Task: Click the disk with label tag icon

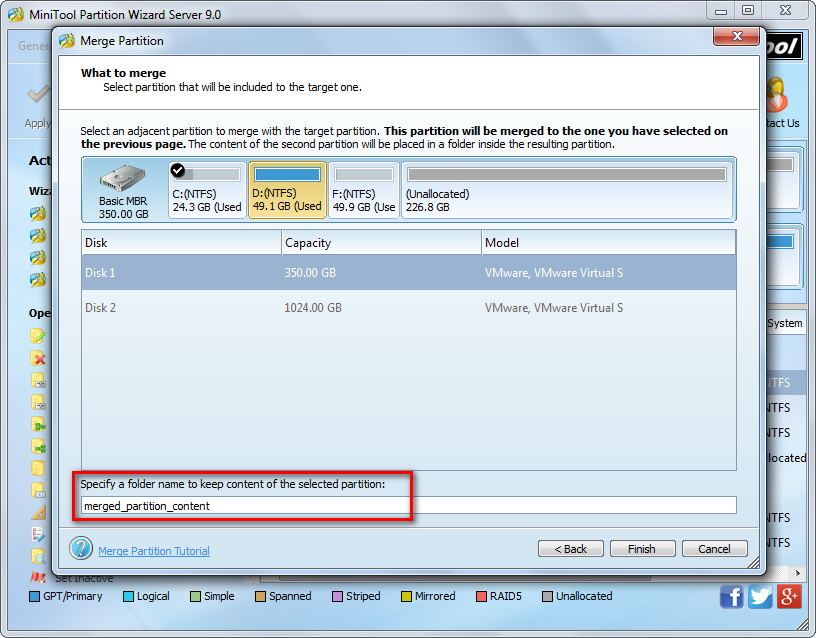Action: pos(38,490)
